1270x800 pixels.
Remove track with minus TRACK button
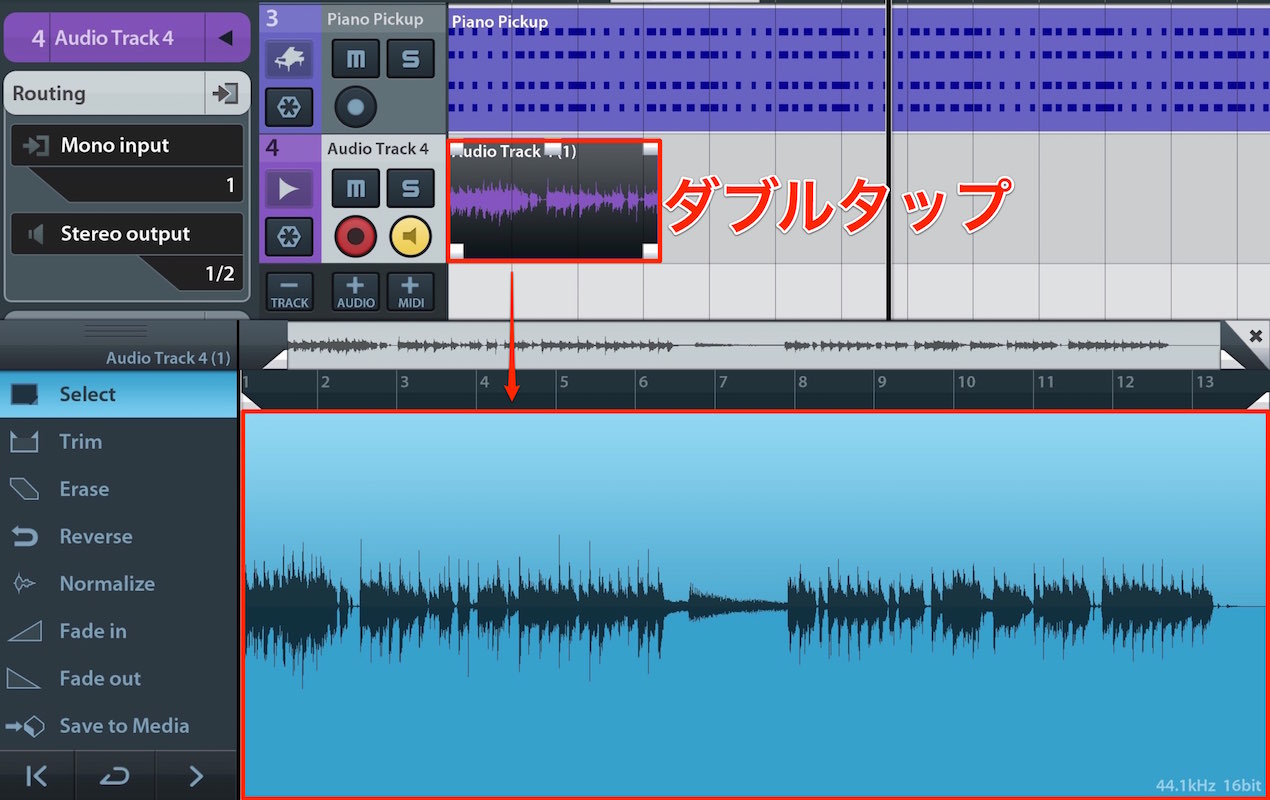coord(290,291)
